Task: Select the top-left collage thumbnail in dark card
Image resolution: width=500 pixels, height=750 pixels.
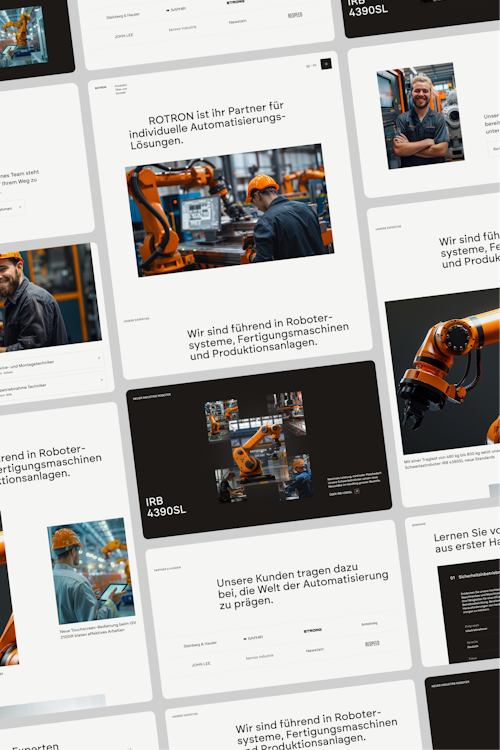Action: (x=222, y=420)
